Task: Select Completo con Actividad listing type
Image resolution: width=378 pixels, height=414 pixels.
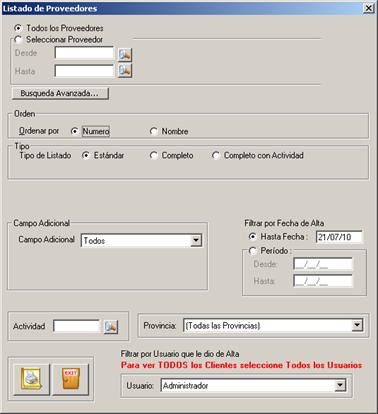Action: pos(216,155)
